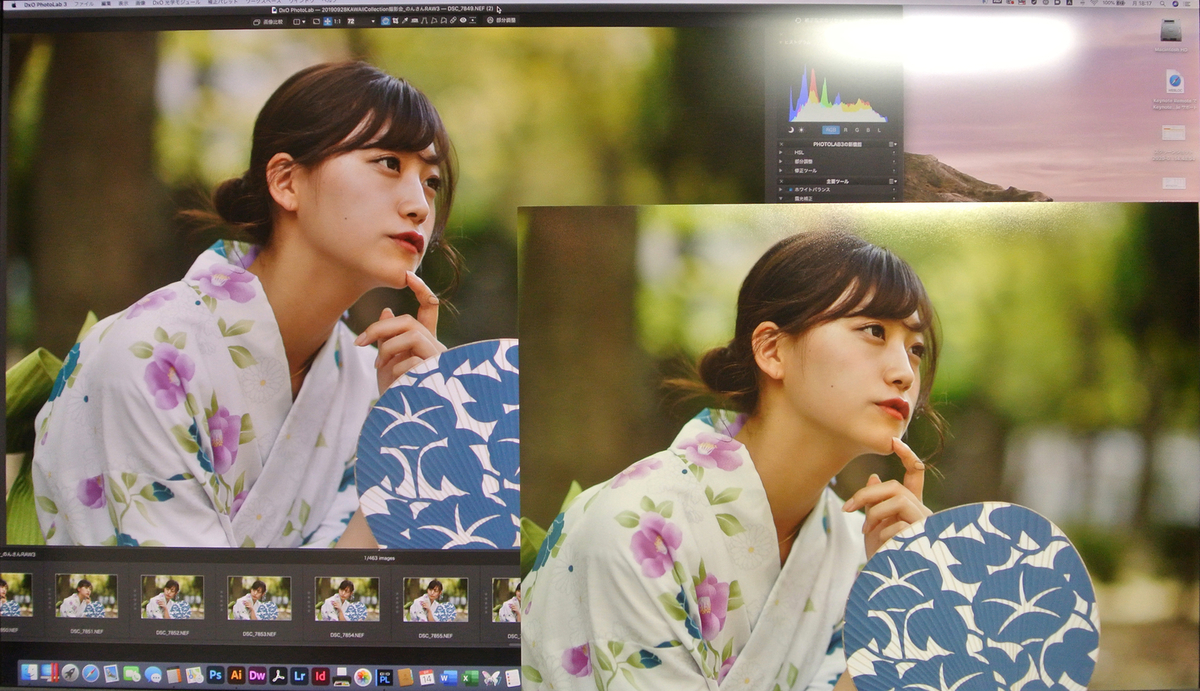
Task: Open the Apple menu
Action: (13, 4)
